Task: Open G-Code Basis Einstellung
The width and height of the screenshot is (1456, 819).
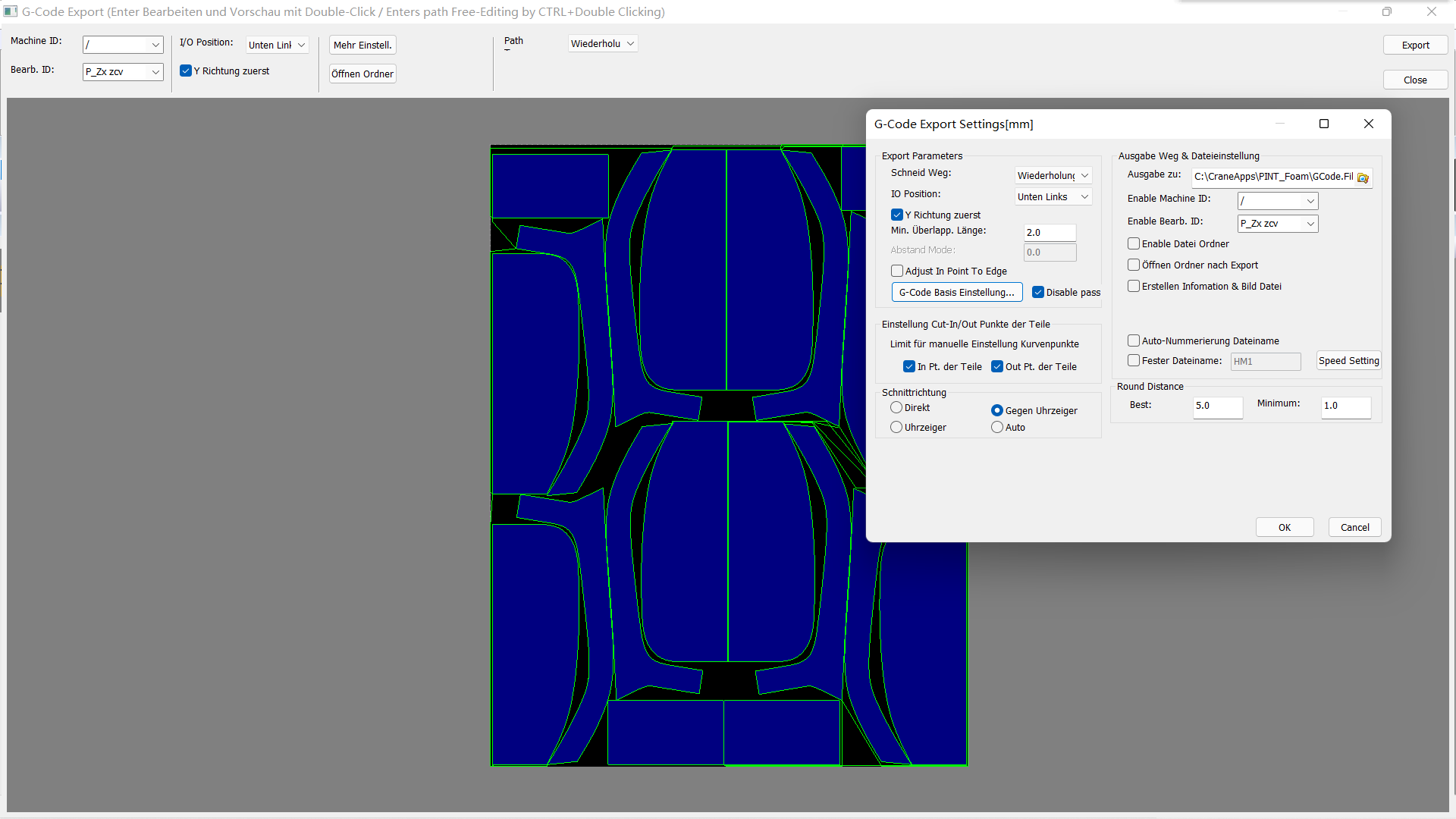Action: coord(957,292)
